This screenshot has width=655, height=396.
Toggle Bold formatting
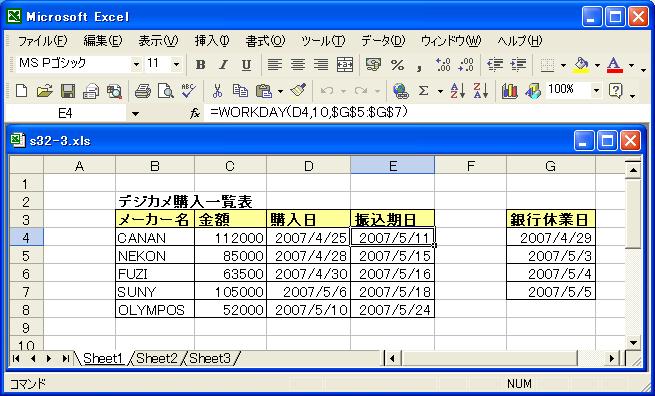201,64
